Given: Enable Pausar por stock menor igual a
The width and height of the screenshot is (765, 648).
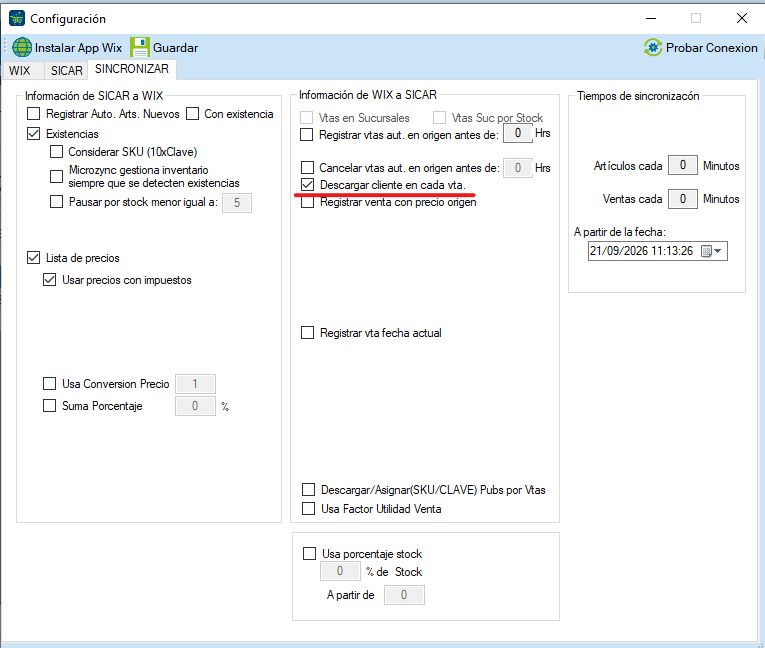Looking at the screenshot, I should click(57, 202).
